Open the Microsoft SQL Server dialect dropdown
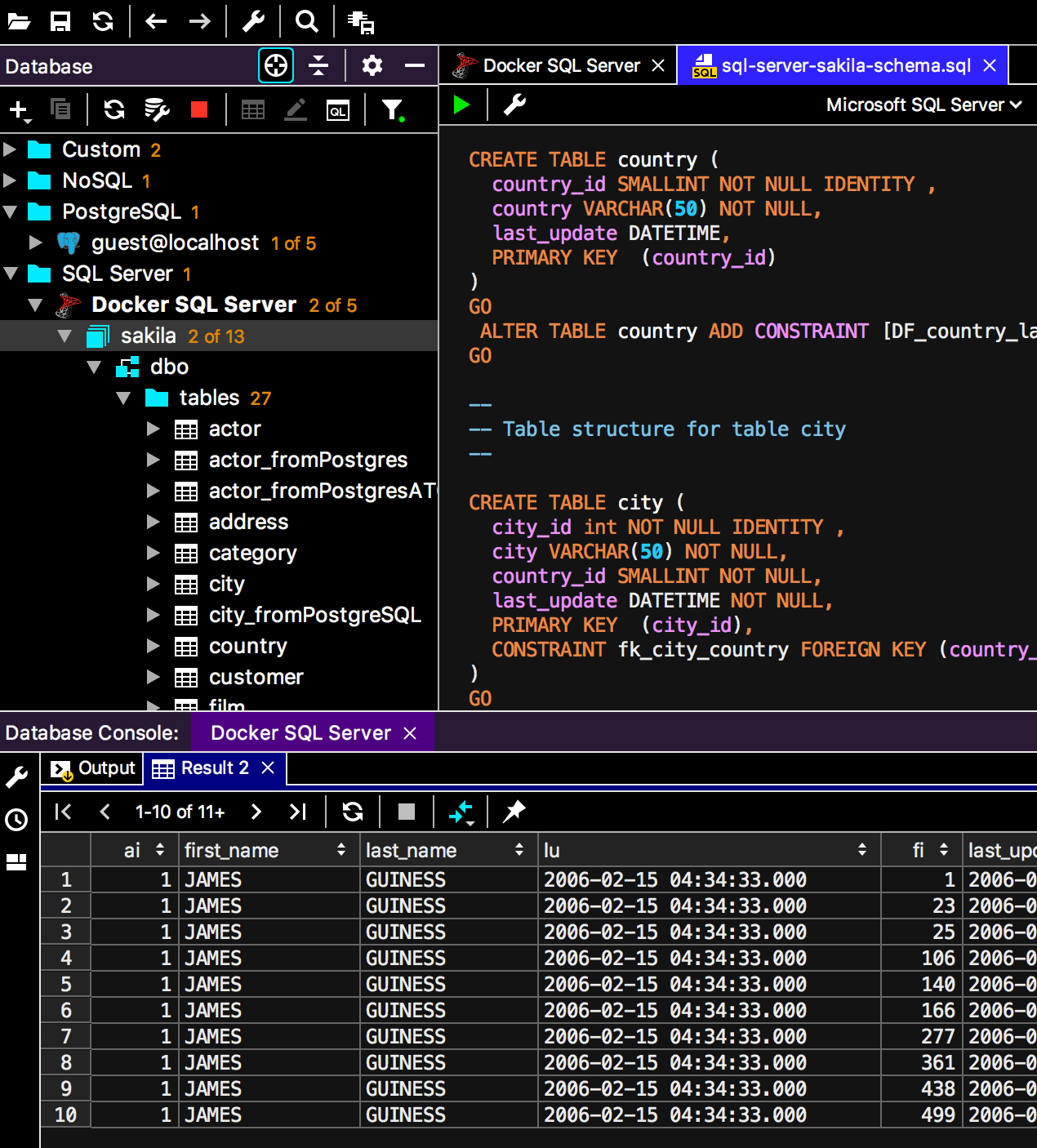Image resolution: width=1037 pixels, height=1148 pixels. (x=923, y=105)
